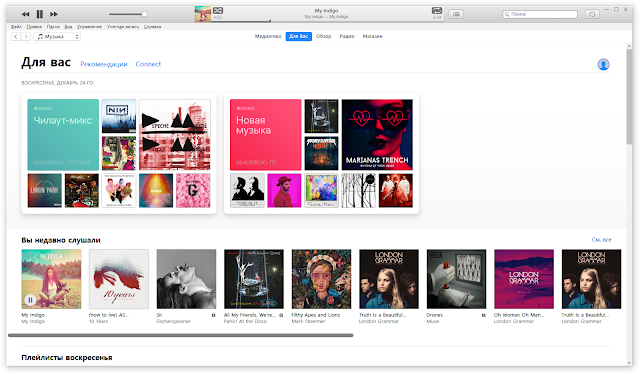Viewport: 640px width, 374px height.
Task: Open the Connect link
Action: tap(148, 64)
